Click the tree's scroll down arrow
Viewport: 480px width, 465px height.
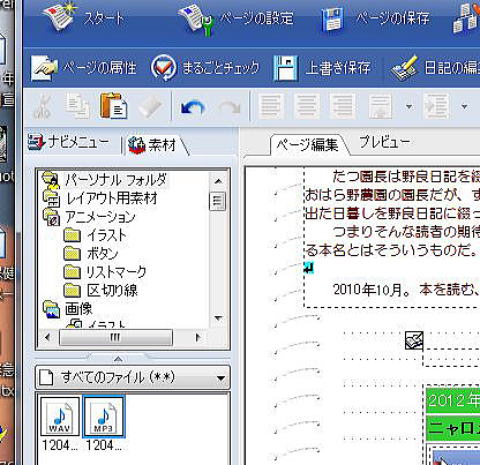coord(218,318)
